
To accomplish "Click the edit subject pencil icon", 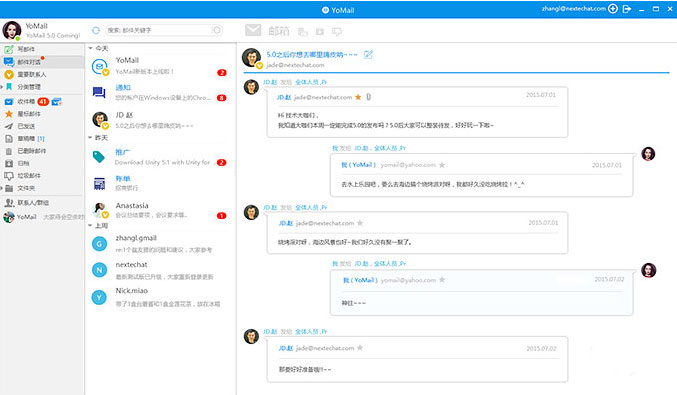I will 368,54.
